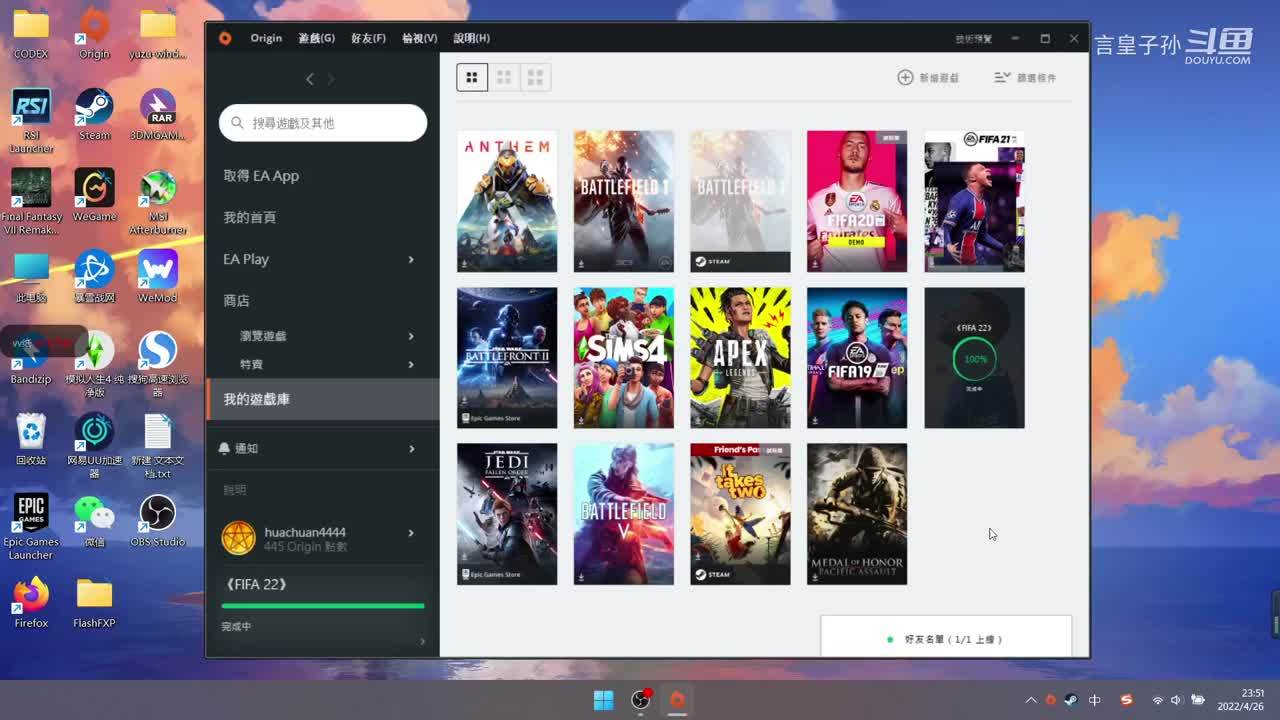Open Jedi Fallen Order tile
1280x720 pixels.
(x=507, y=514)
